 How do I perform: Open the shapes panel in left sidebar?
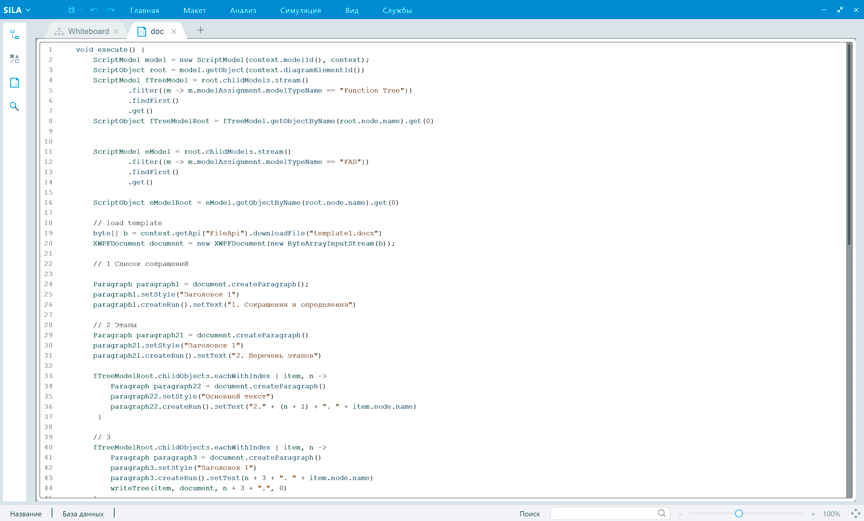tap(14, 59)
